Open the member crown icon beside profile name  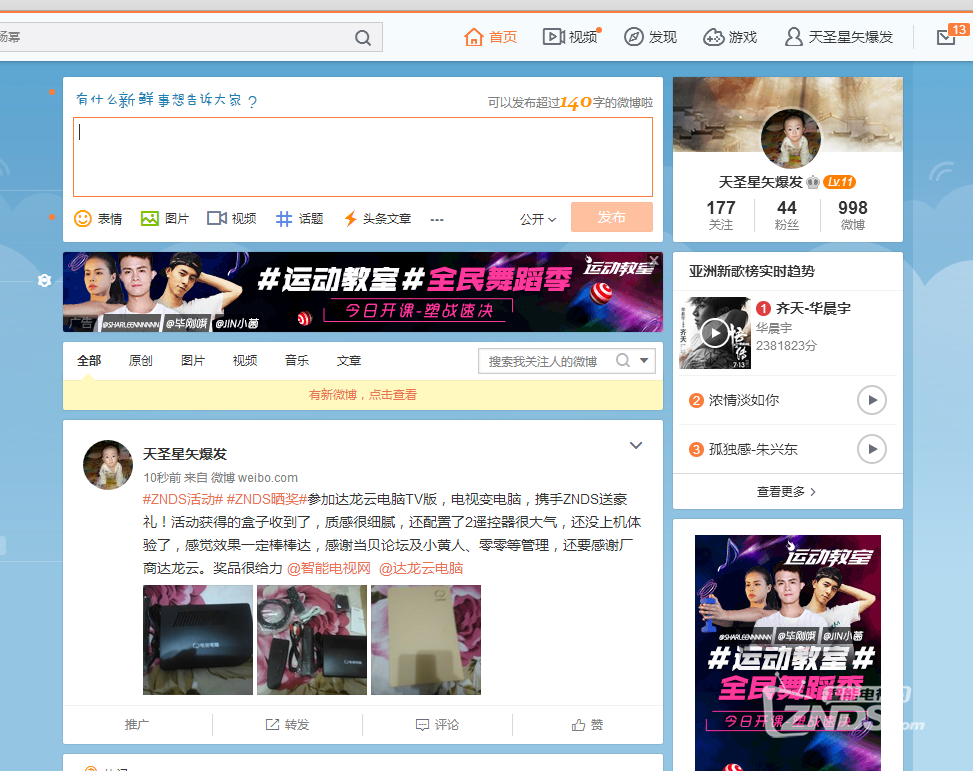[813, 182]
